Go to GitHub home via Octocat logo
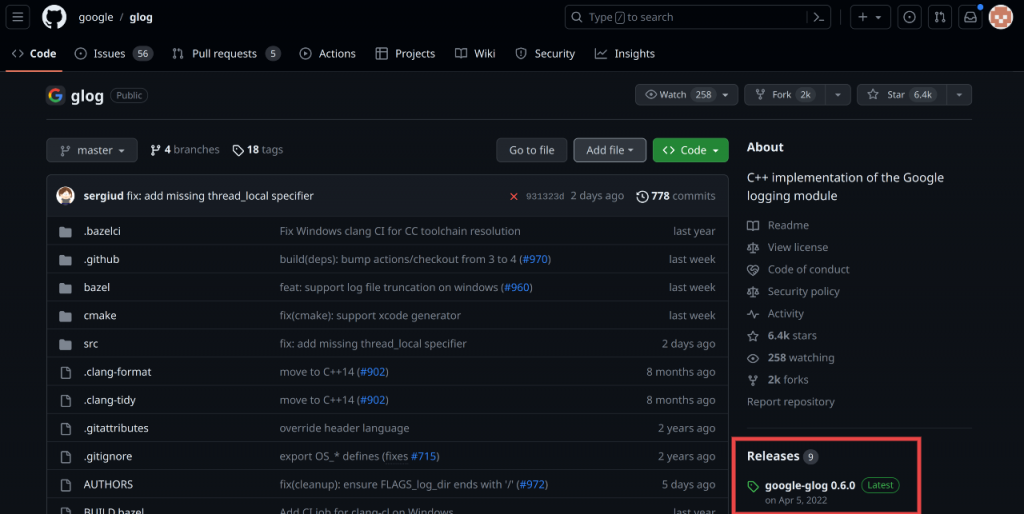Image resolution: width=1024 pixels, height=514 pixels. pyautogui.click(x=54, y=17)
